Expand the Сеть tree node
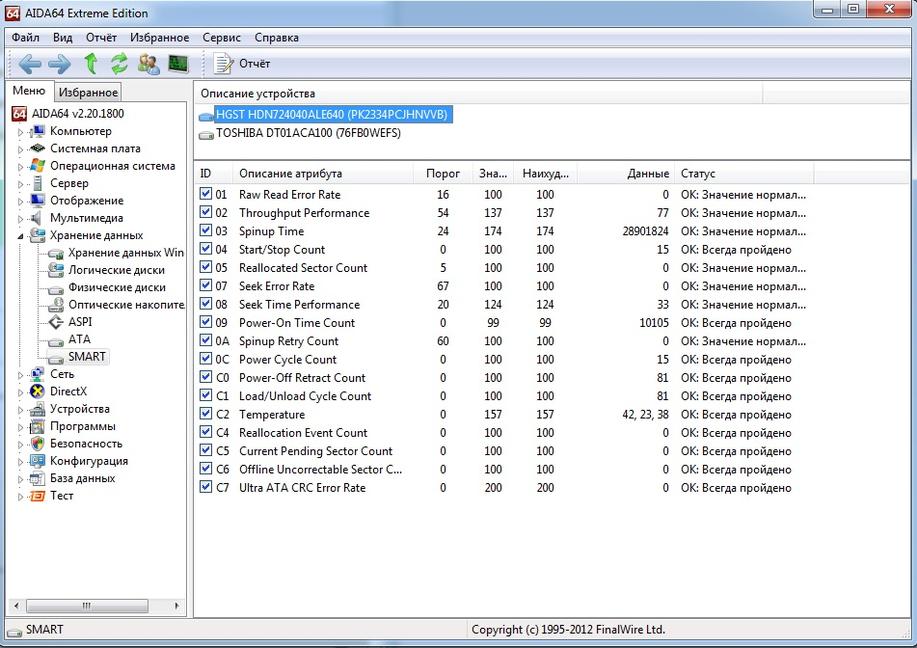Viewport: 917px width, 648px height. [x=20, y=375]
